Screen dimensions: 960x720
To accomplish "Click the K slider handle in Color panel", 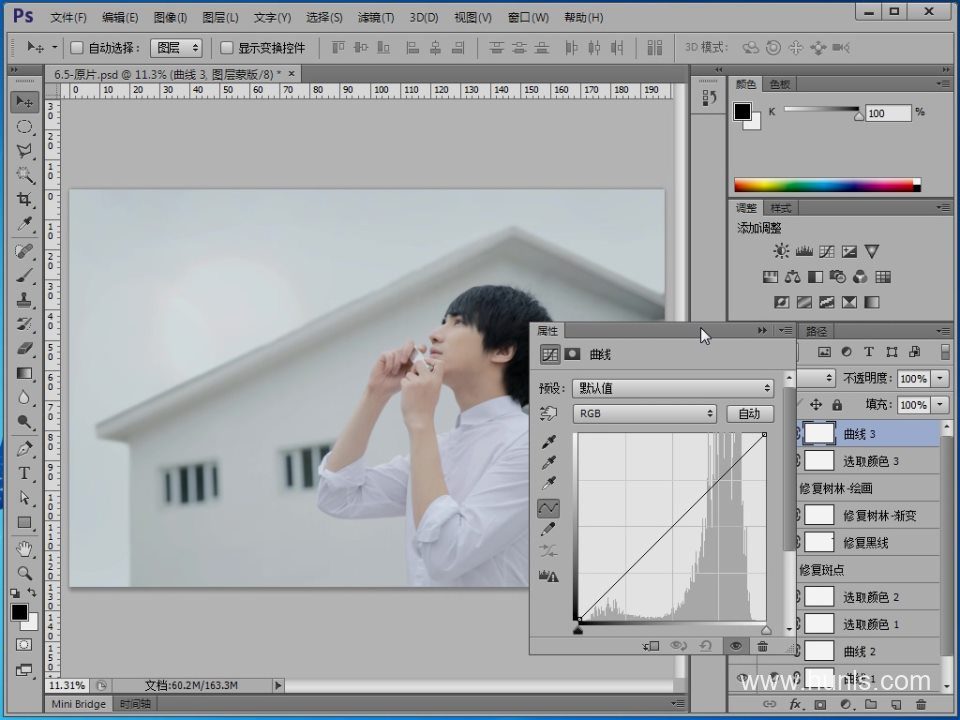I will 858,115.
